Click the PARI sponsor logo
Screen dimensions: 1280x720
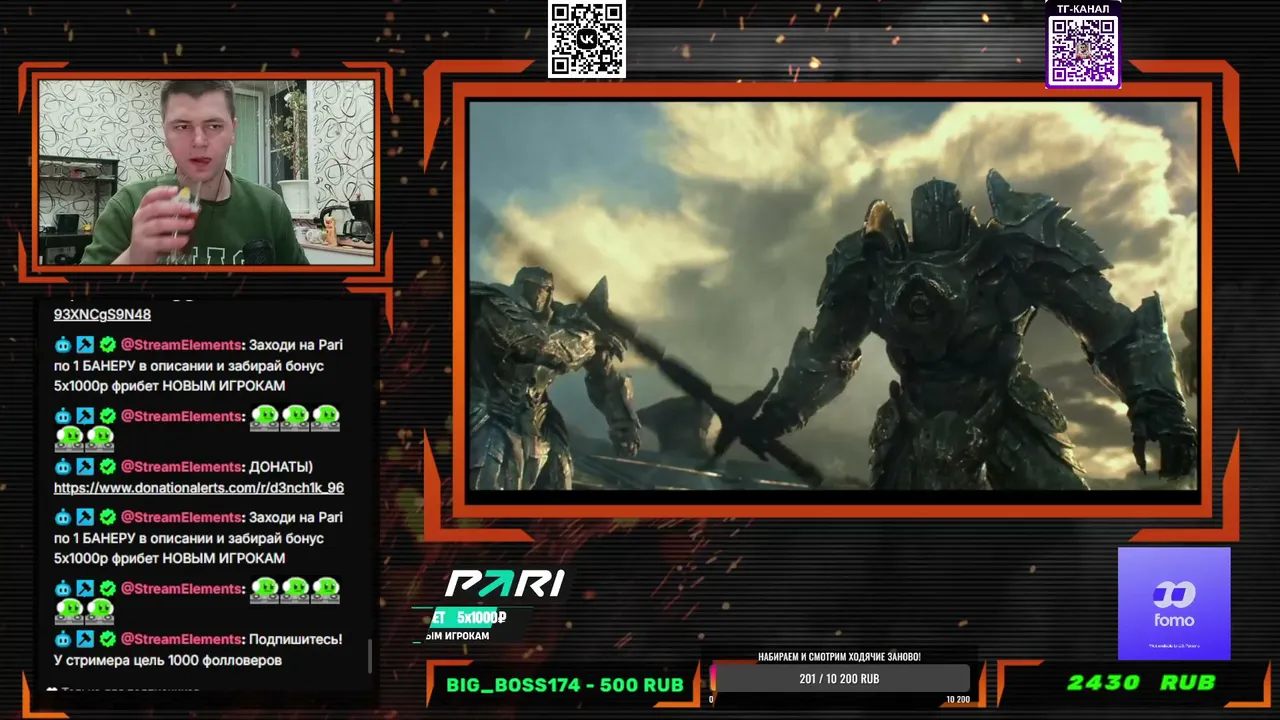505,584
